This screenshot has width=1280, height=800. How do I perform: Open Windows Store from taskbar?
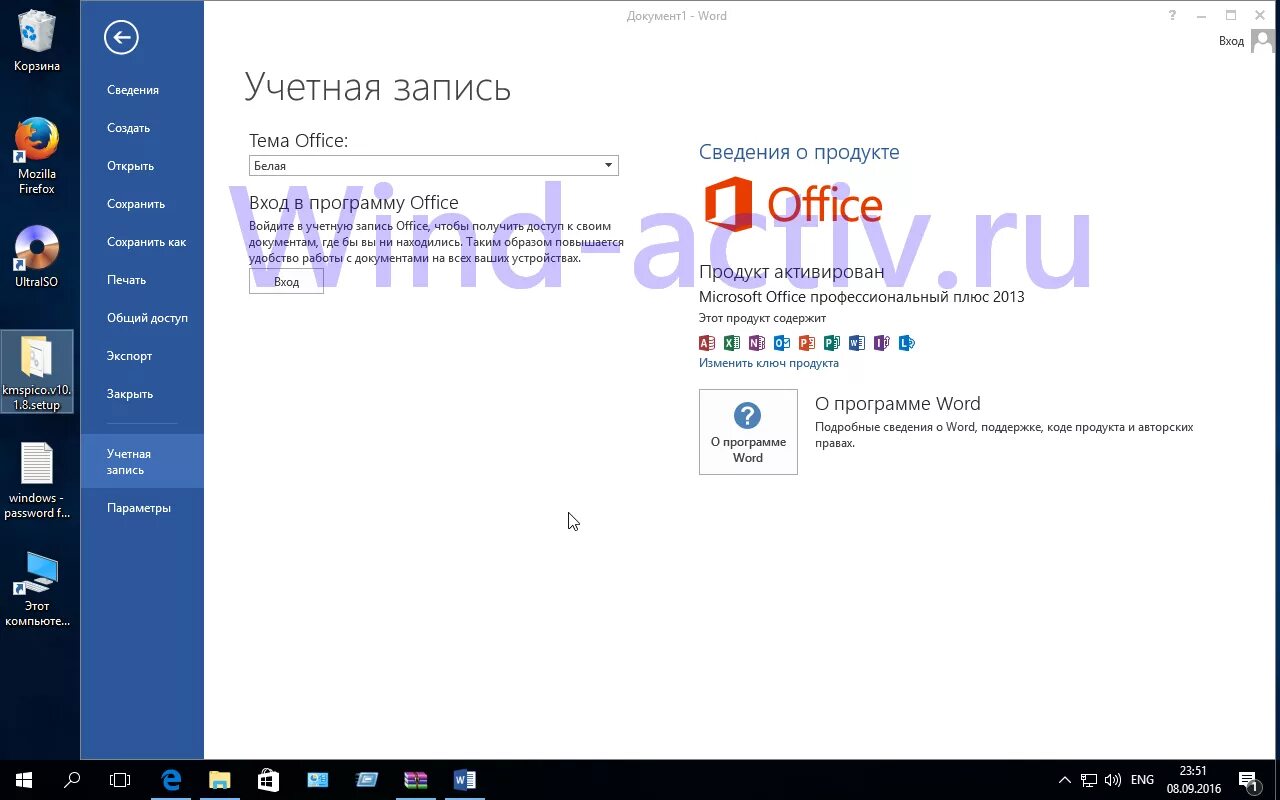point(268,780)
